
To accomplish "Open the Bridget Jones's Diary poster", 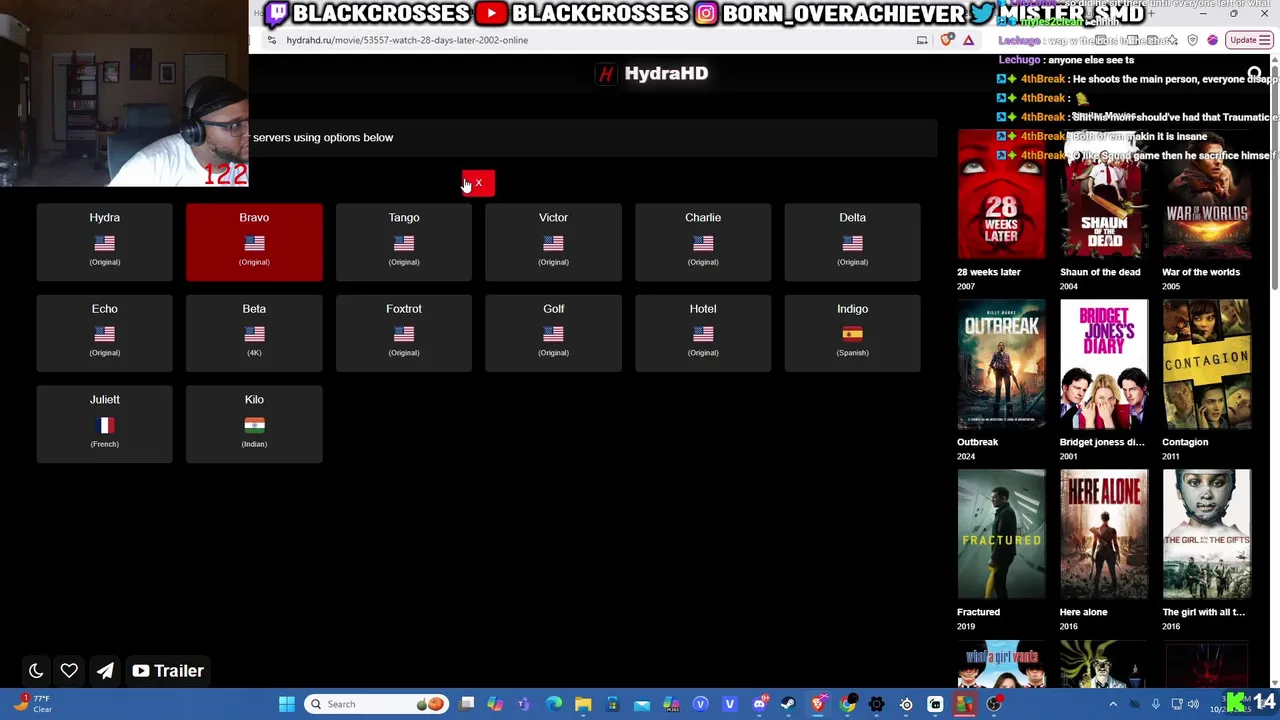I will click(x=1104, y=364).
